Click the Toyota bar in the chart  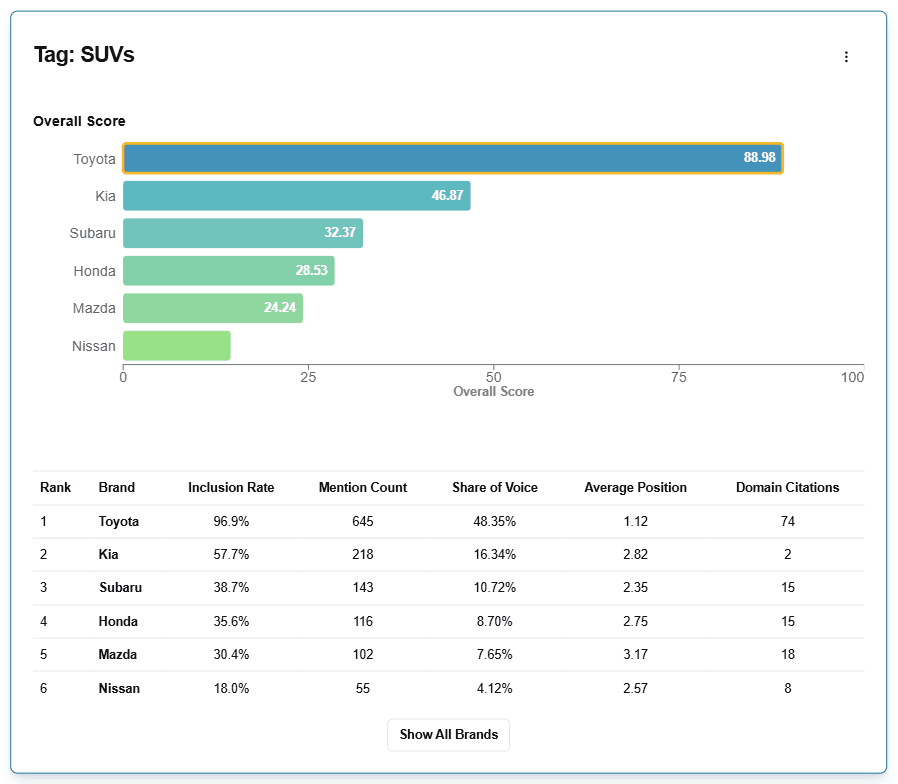pos(450,158)
